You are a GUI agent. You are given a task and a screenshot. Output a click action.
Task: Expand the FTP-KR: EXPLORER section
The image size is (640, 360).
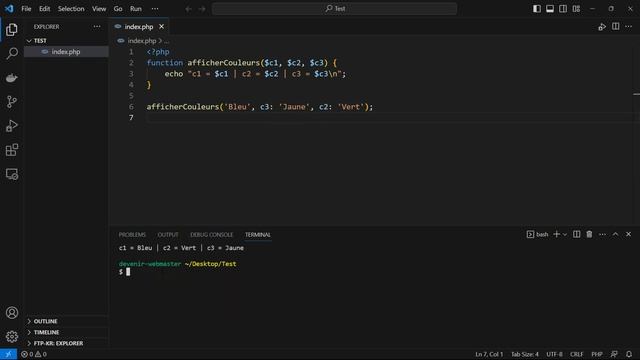(67, 343)
